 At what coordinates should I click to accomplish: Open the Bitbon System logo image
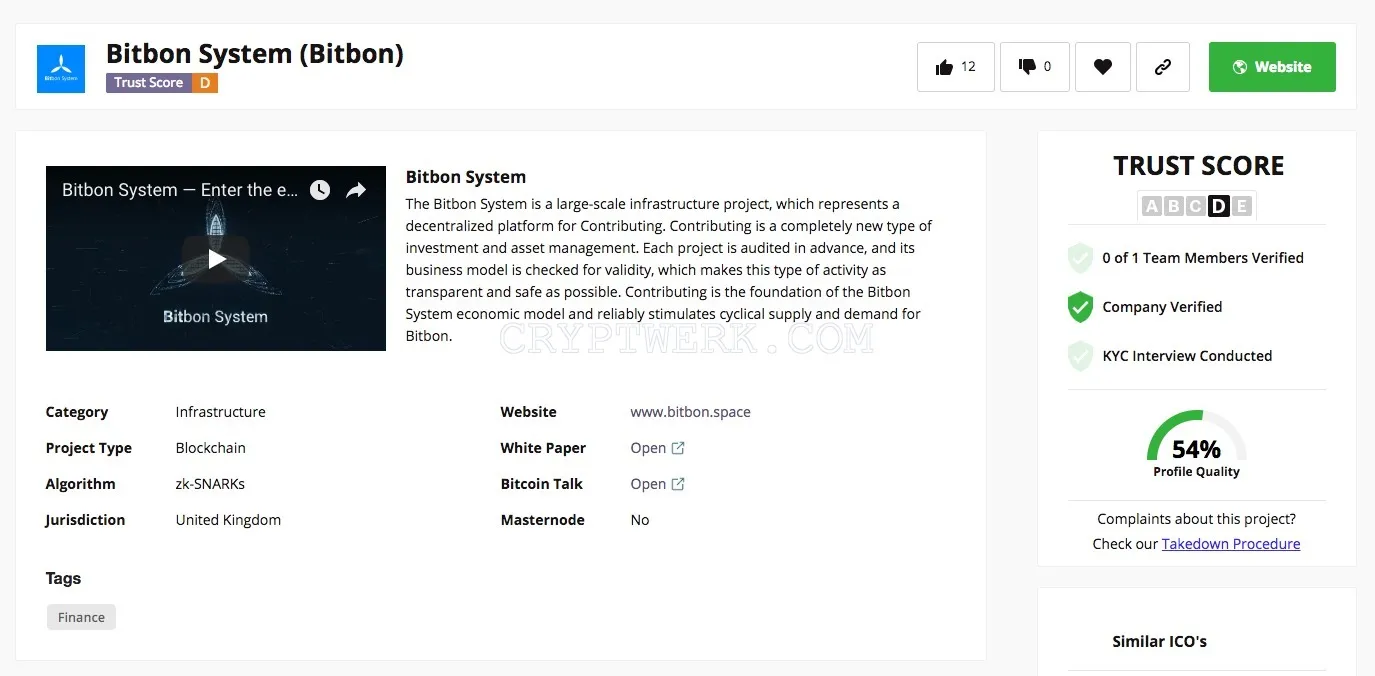click(x=61, y=69)
